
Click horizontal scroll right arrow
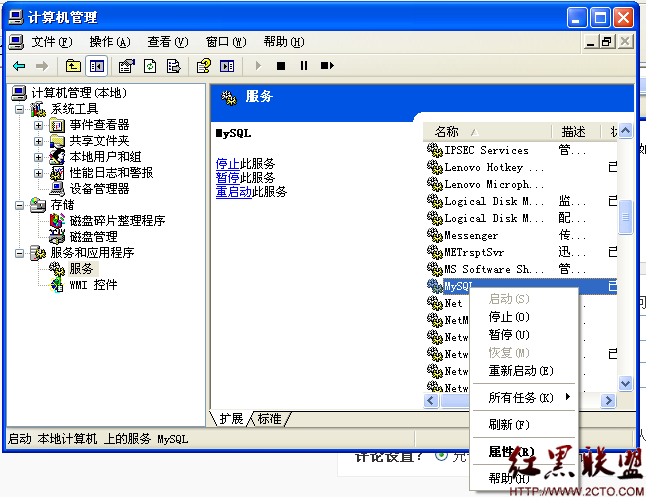[609, 400]
